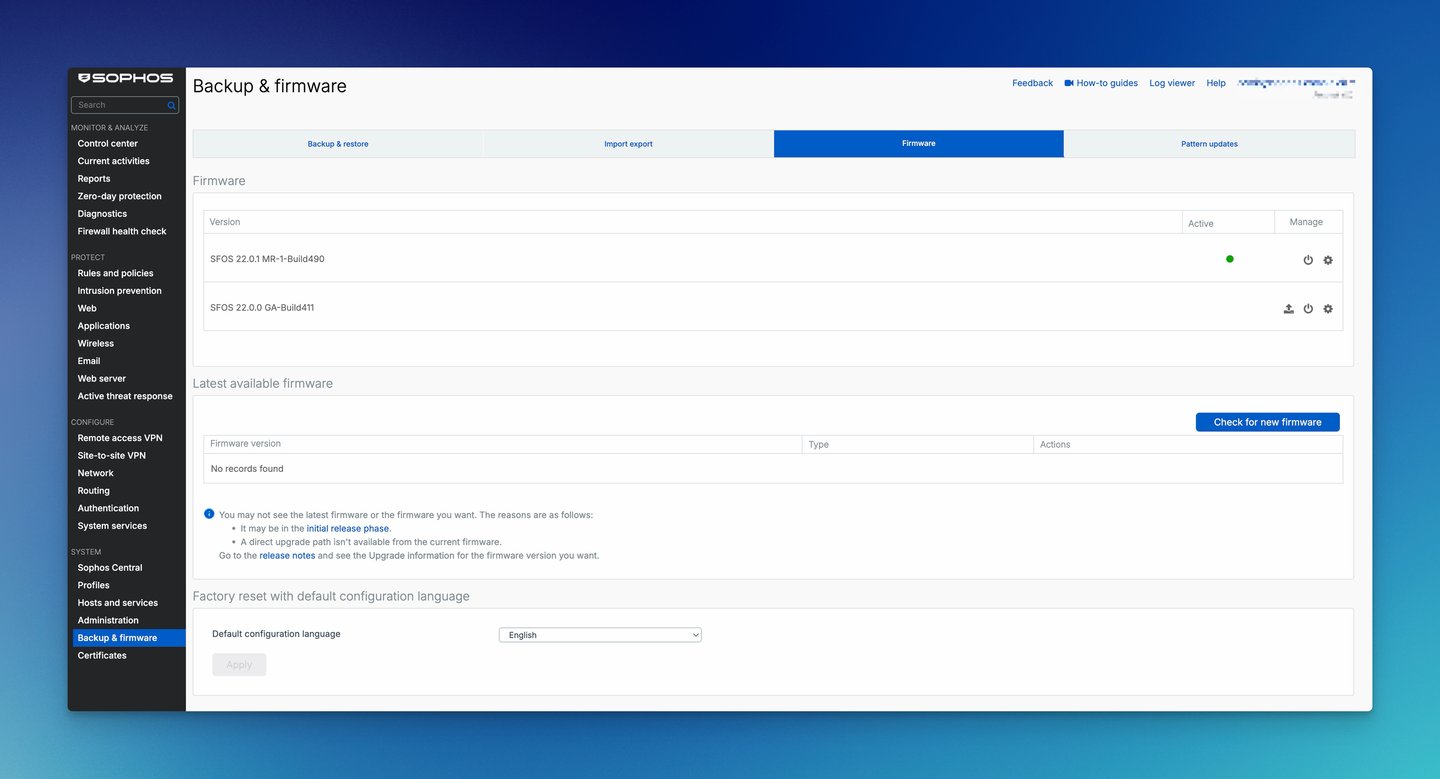This screenshot has height=779, width=1440.
Task: Open Site-to-site VPN
Action: (x=112, y=456)
